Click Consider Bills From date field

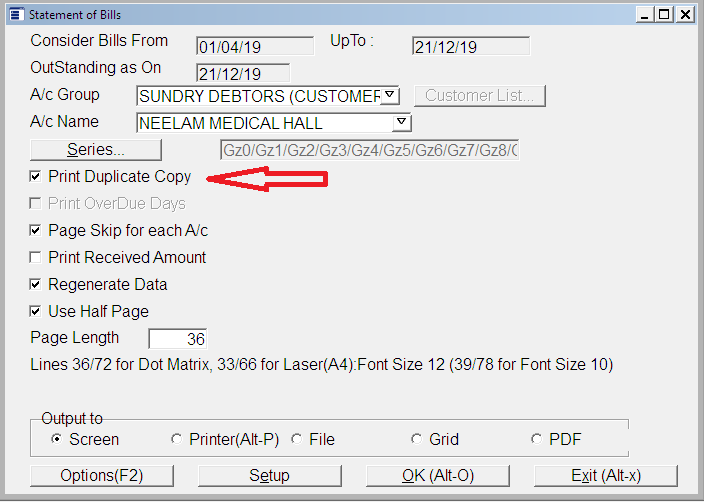pyautogui.click(x=255, y=47)
